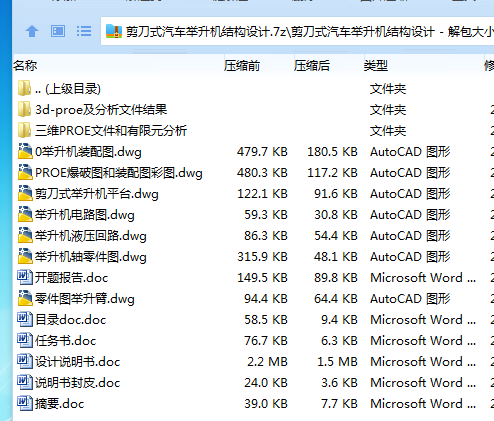This screenshot has height=421, width=494.
Task: Click the Word icon of 开题报告.doc
Action: click(x=25, y=277)
